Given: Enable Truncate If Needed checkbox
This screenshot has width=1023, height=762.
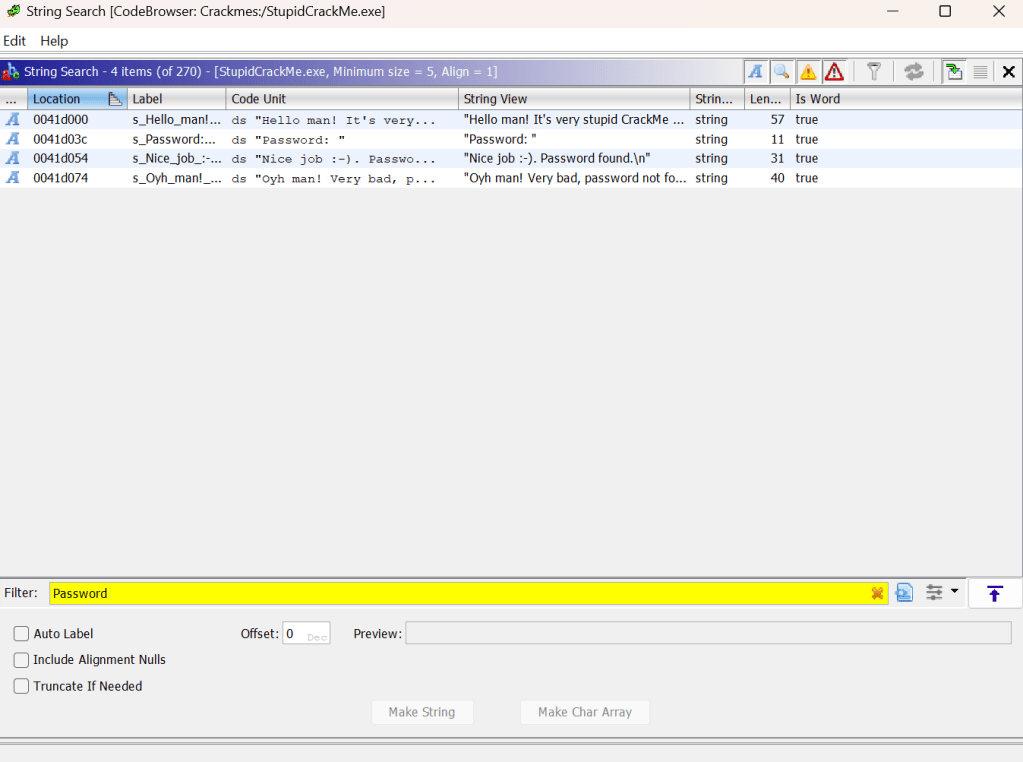Looking at the screenshot, I should click(x=21, y=686).
